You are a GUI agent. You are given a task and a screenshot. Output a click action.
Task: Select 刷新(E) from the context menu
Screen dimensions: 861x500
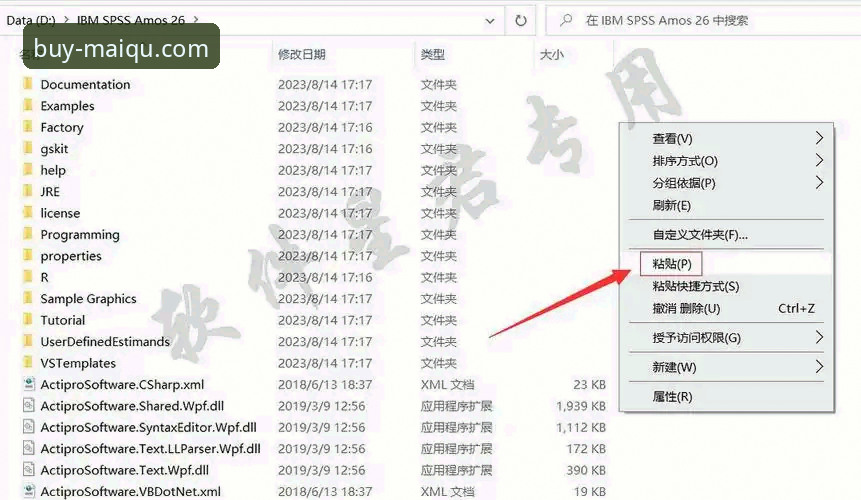tap(726, 205)
